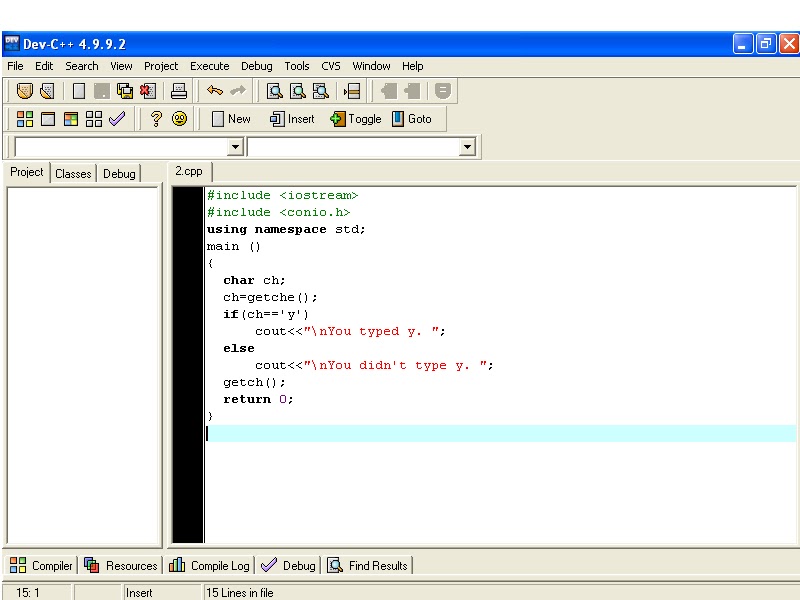Click the "else" keyword in code
Viewport: 800px width, 600px height.
[x=239, y=348]
